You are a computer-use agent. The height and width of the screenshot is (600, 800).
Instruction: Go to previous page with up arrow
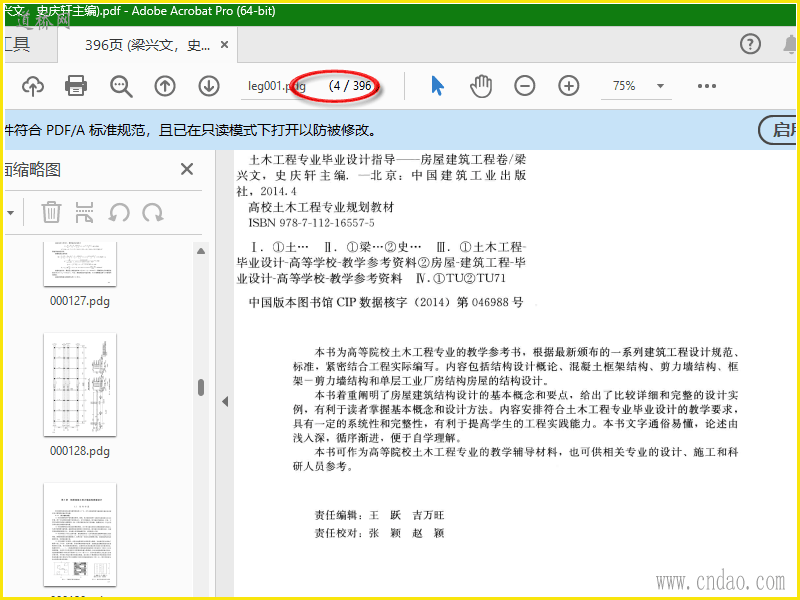pyautogui.click(x=165, y=86)
